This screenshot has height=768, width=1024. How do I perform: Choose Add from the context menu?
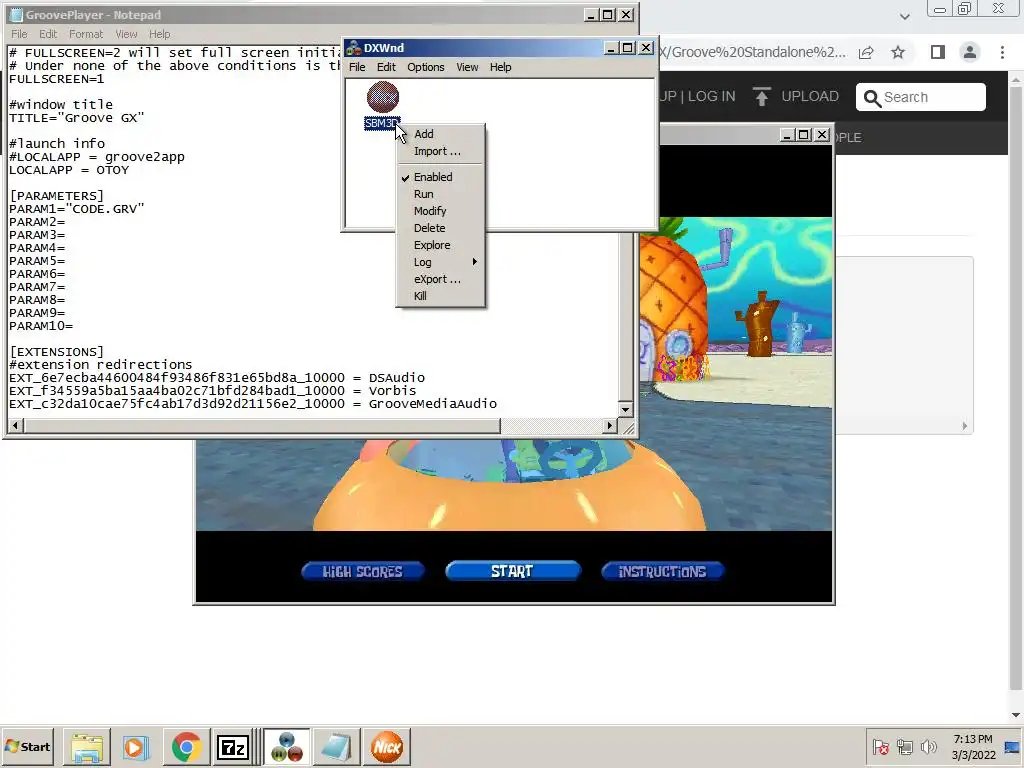tap(424, 134)
